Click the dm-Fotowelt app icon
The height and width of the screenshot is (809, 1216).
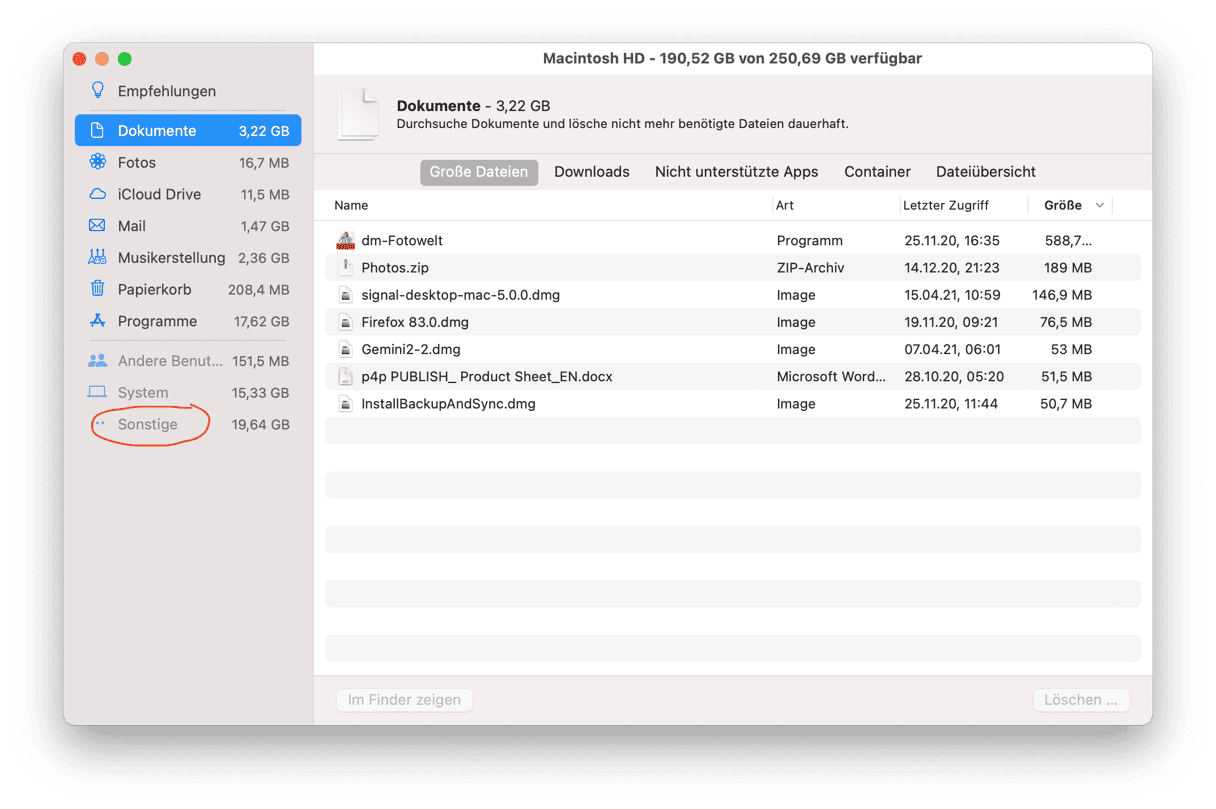coord(345,241)
